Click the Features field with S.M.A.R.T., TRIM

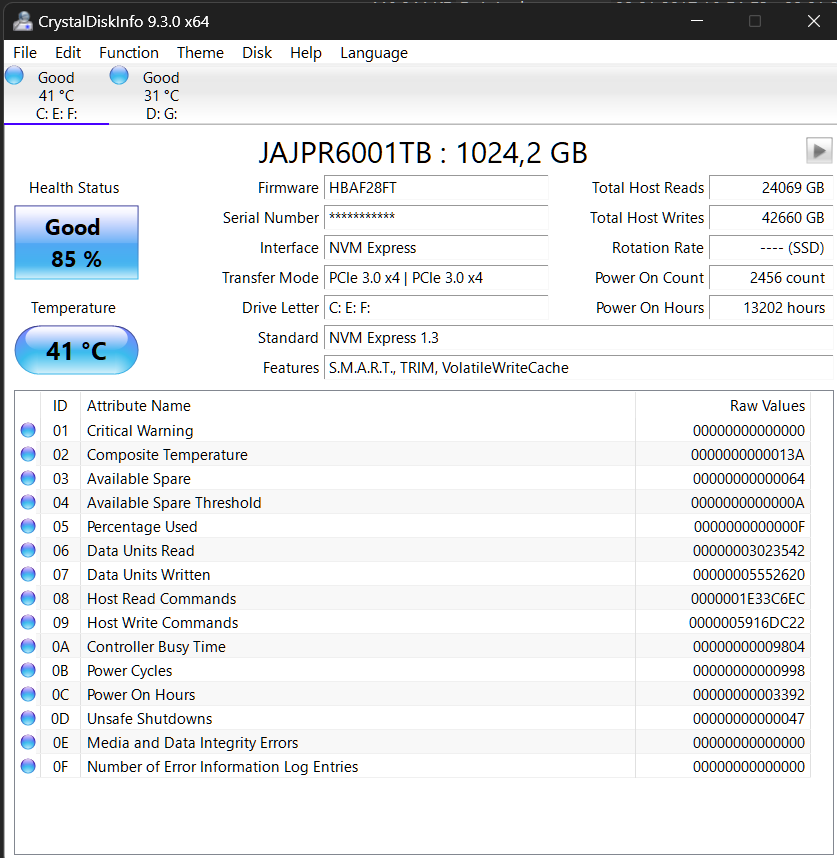[579, 368]
